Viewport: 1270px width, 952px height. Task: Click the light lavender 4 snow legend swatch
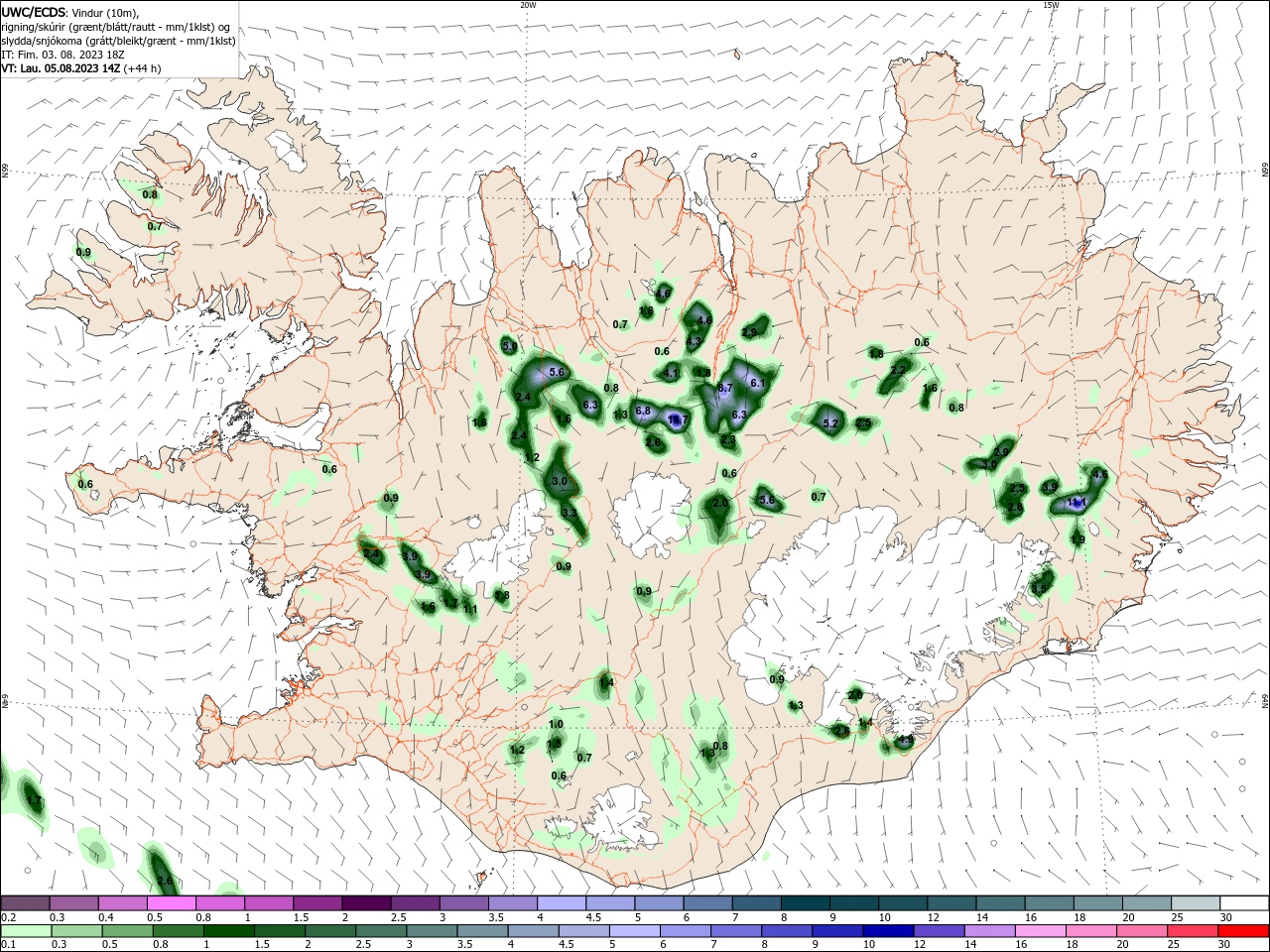tap(561, 903)
